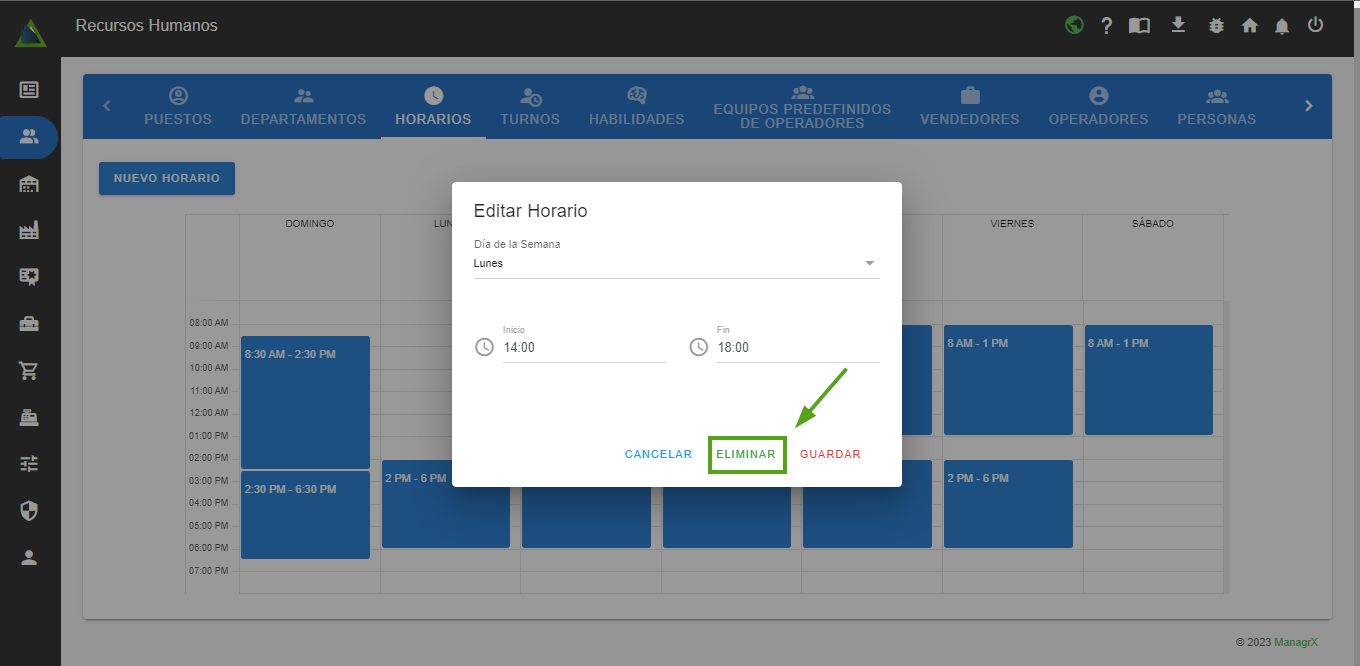Select the Domingo 8:30 AM - 2:30 PM block
The width and height of the screenshot is (1360, 666).
(x=305, y=402)
